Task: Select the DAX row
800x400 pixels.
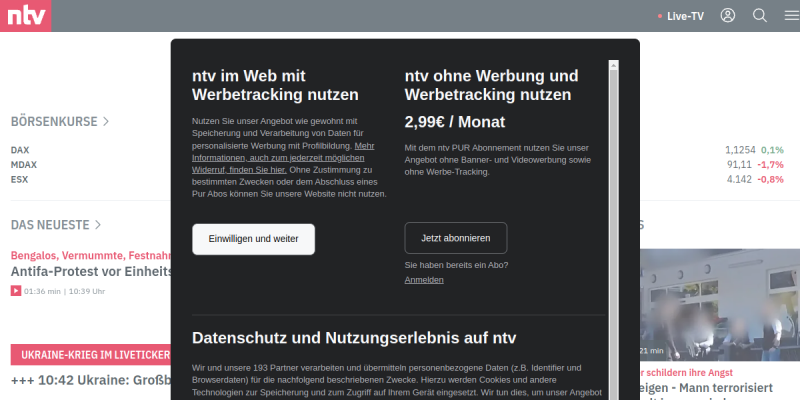Action: (20, 150)
